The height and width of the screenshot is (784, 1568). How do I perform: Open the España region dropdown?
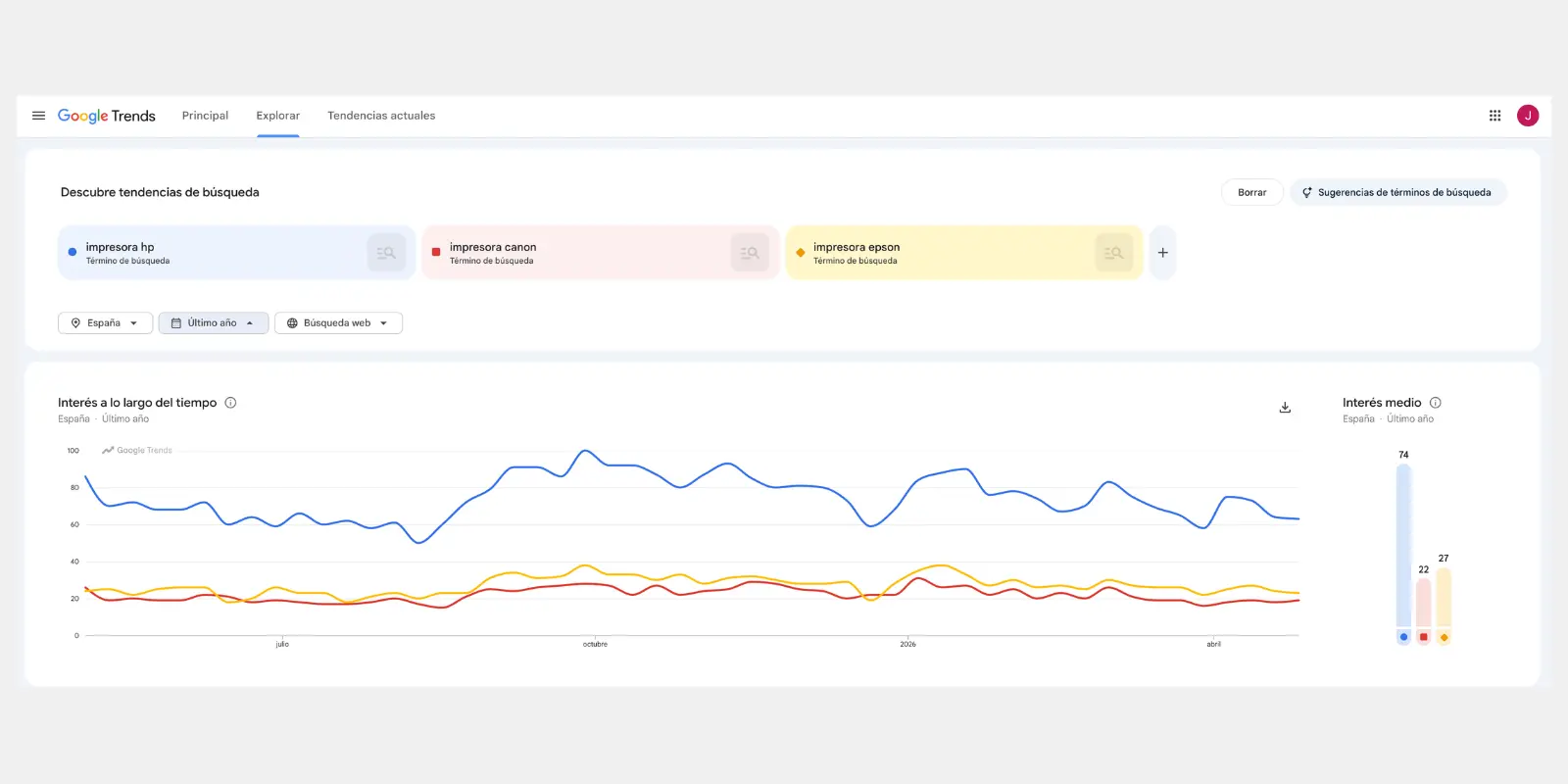tap(105, 322)
